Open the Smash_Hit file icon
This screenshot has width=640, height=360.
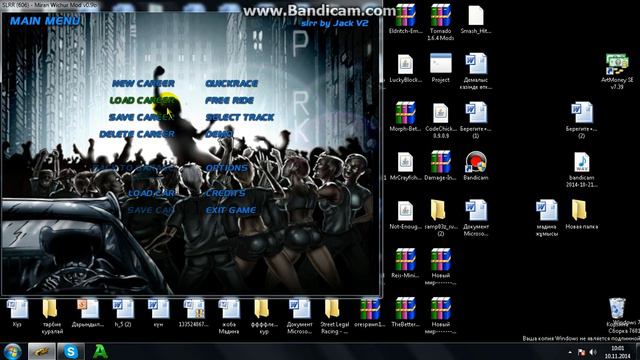click(x=476, y=16)
